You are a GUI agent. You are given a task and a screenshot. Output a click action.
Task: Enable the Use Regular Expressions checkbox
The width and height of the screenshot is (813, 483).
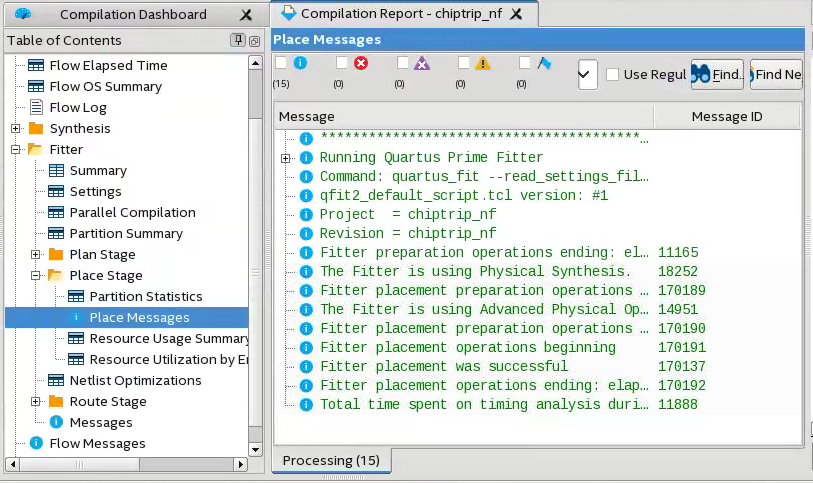[x=612, y=74]
